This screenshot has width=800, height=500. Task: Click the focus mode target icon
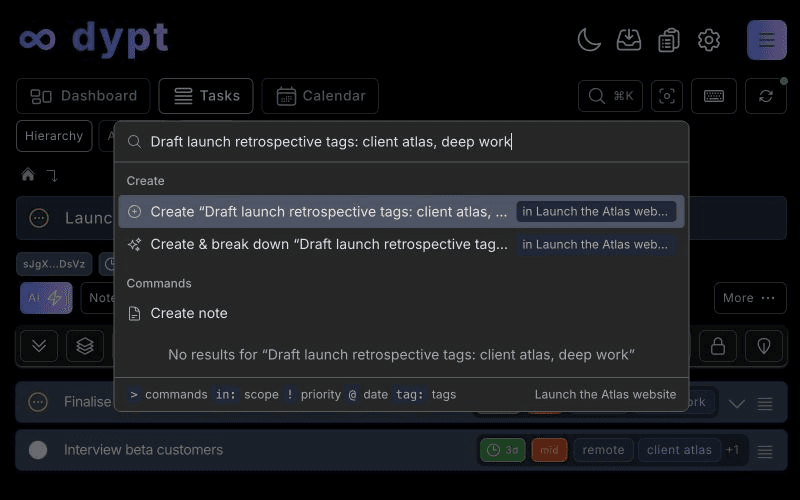pos(667,96)
